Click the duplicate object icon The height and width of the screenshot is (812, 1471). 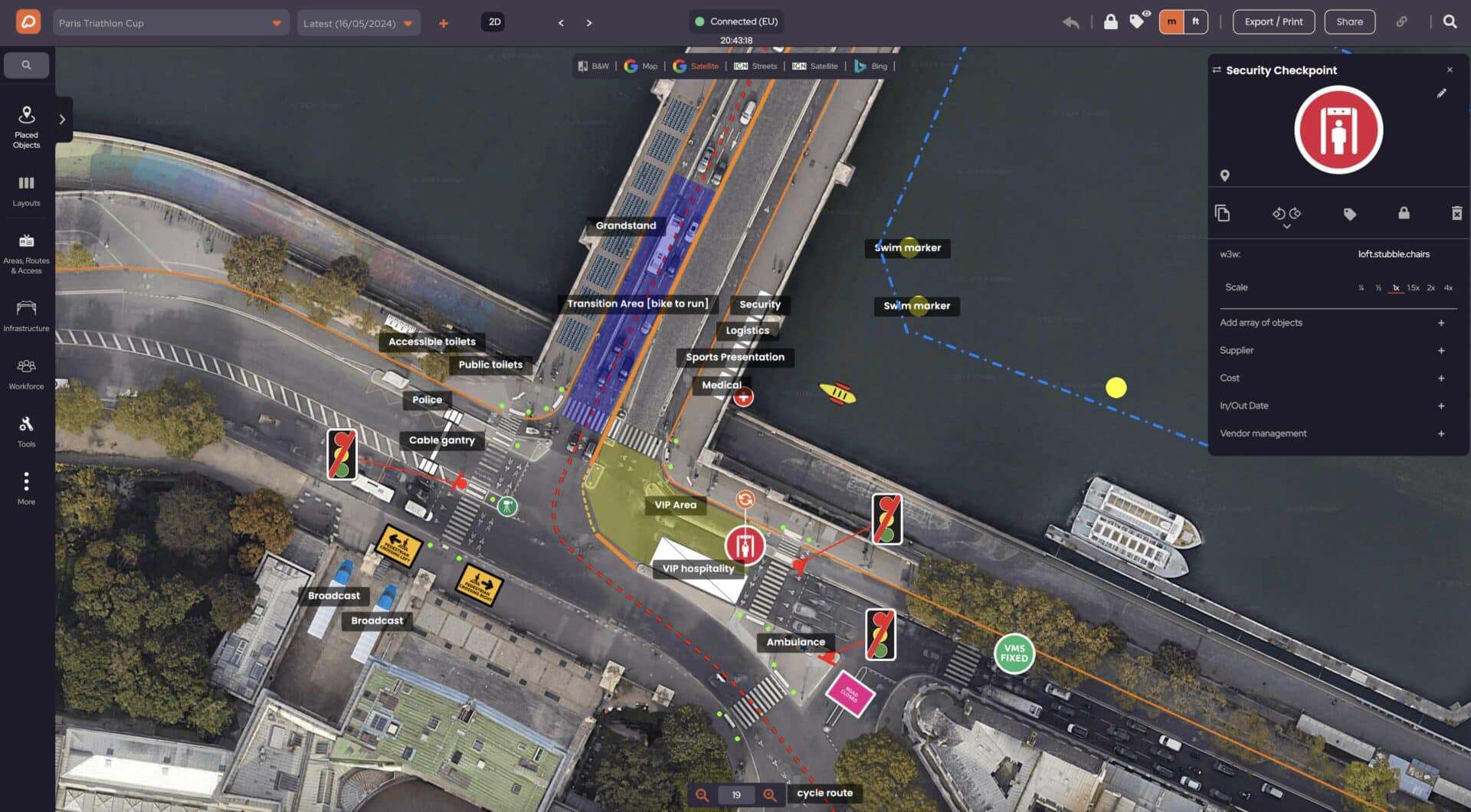(1222, 214)
